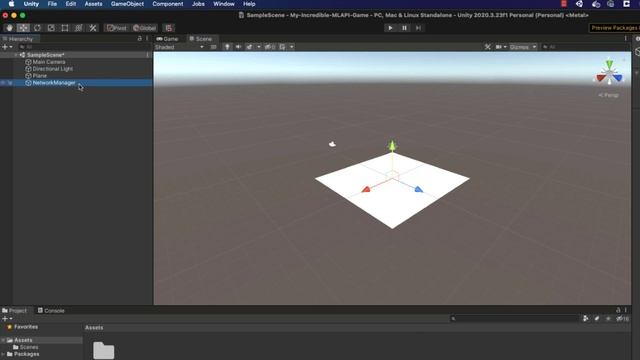Toggle Pivot/Center handle position
The height and width of the screenshot is (360, 640).
[117, 28]
